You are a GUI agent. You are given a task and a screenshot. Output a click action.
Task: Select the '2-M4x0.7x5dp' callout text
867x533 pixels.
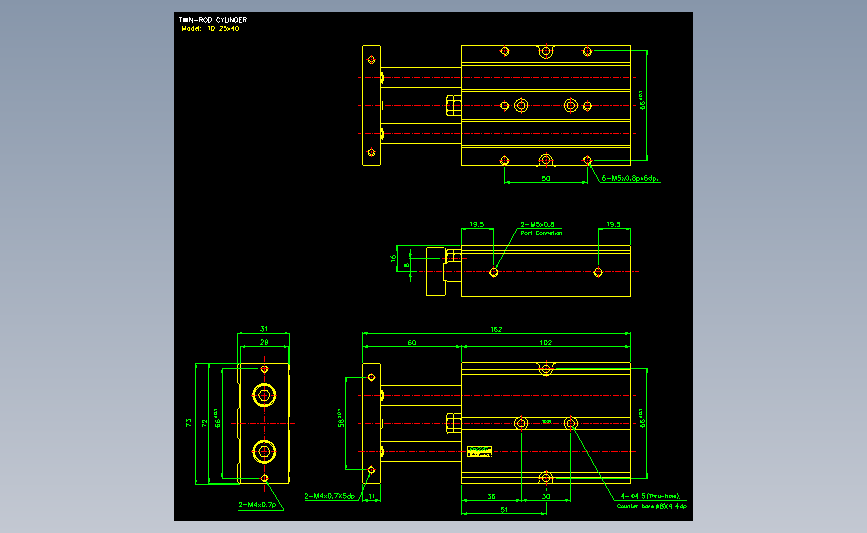point(330,497)
